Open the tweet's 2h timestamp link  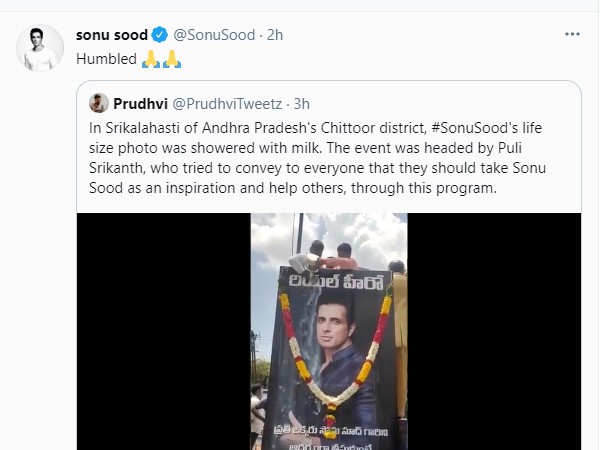275,35
